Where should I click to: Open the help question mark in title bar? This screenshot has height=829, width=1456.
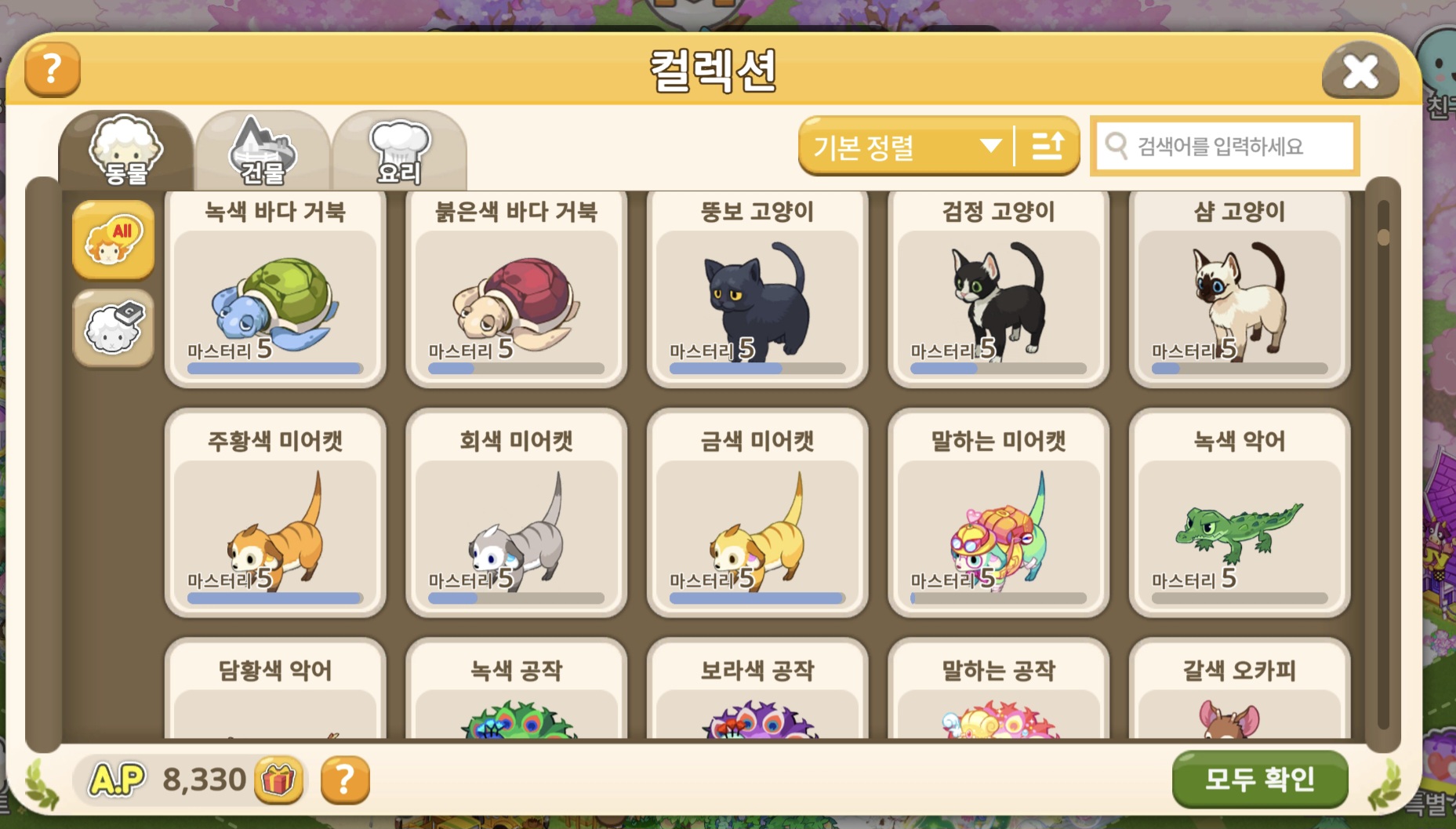pyautogui.click(x=53, y=69)
